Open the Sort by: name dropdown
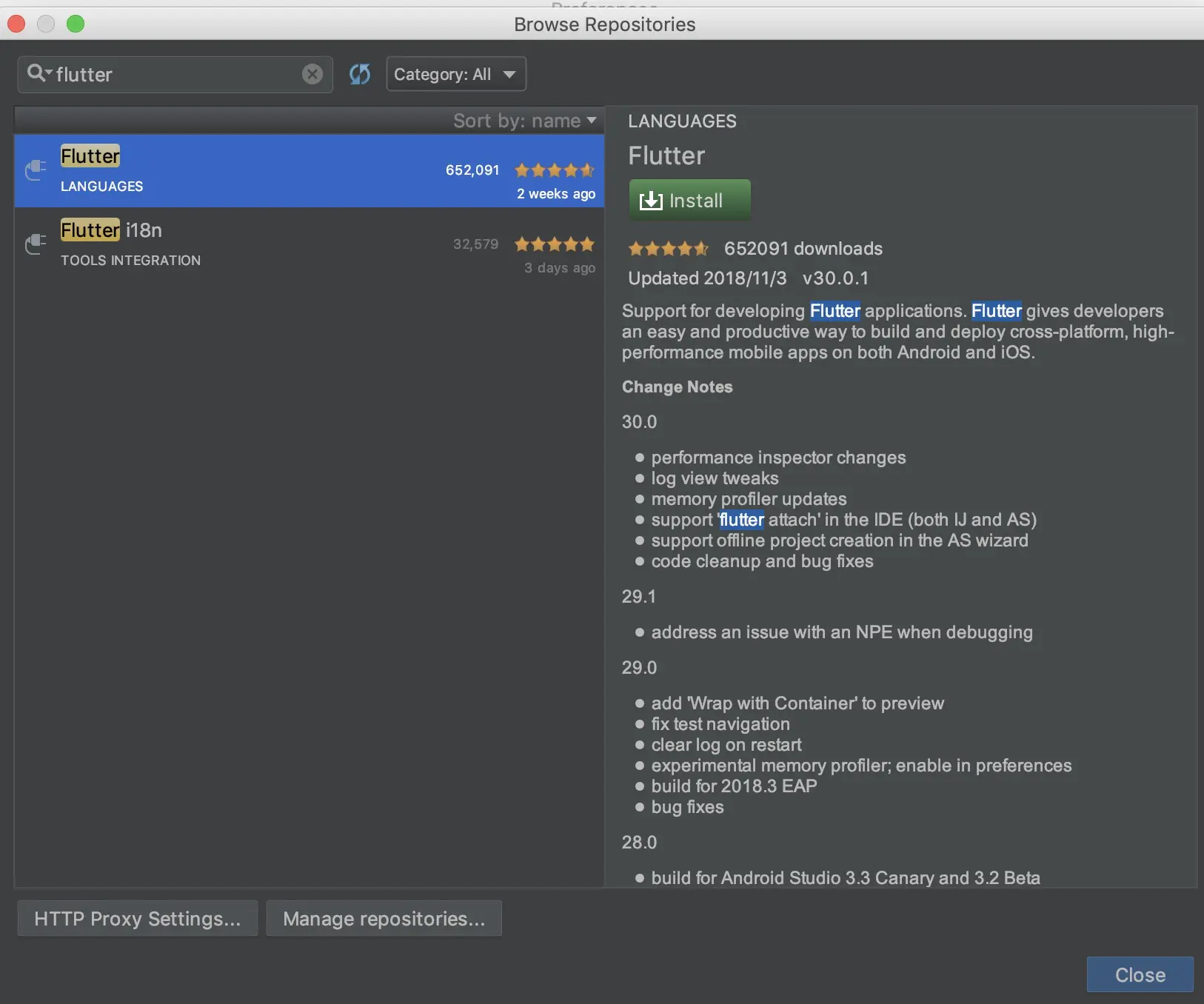The height and width of the screenshot is (1004, 1204). coord(524,121)
